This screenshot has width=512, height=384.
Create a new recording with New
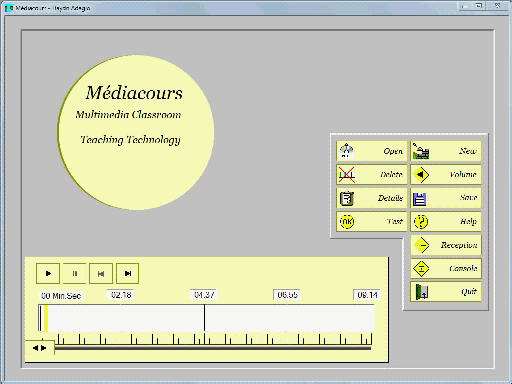click(446, 151)
